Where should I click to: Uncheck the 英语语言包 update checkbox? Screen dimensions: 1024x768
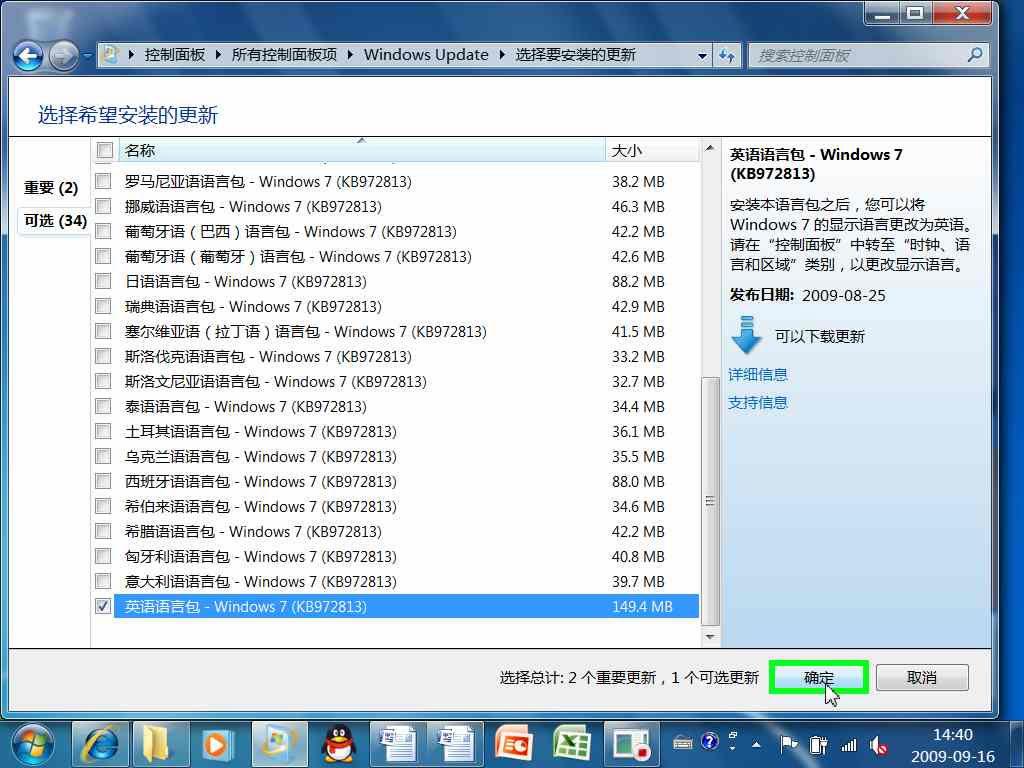click(x=103, y=606)
